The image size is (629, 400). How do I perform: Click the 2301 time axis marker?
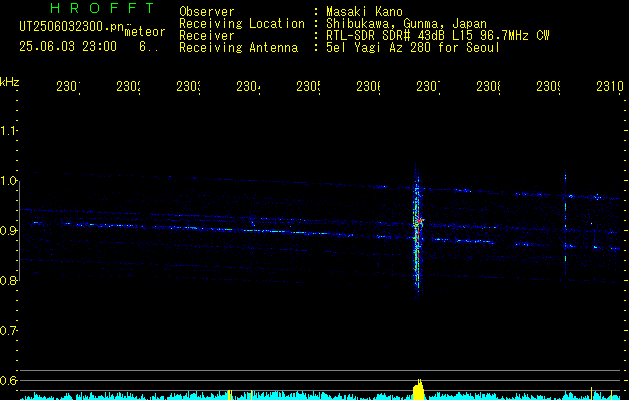68,87
